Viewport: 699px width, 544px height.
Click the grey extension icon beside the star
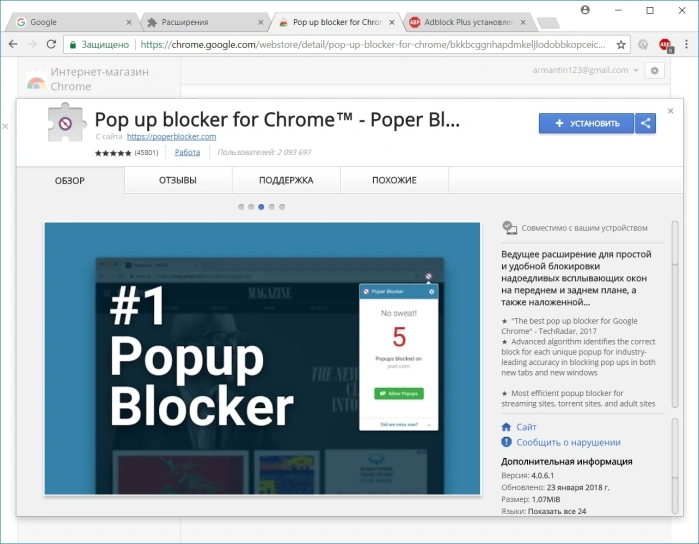643,44
